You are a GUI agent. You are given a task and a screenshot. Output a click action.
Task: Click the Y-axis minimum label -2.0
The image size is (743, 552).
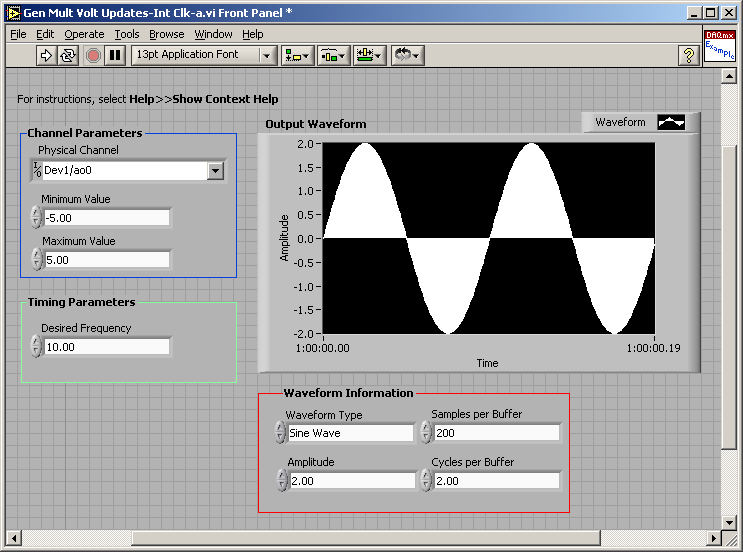303,334
